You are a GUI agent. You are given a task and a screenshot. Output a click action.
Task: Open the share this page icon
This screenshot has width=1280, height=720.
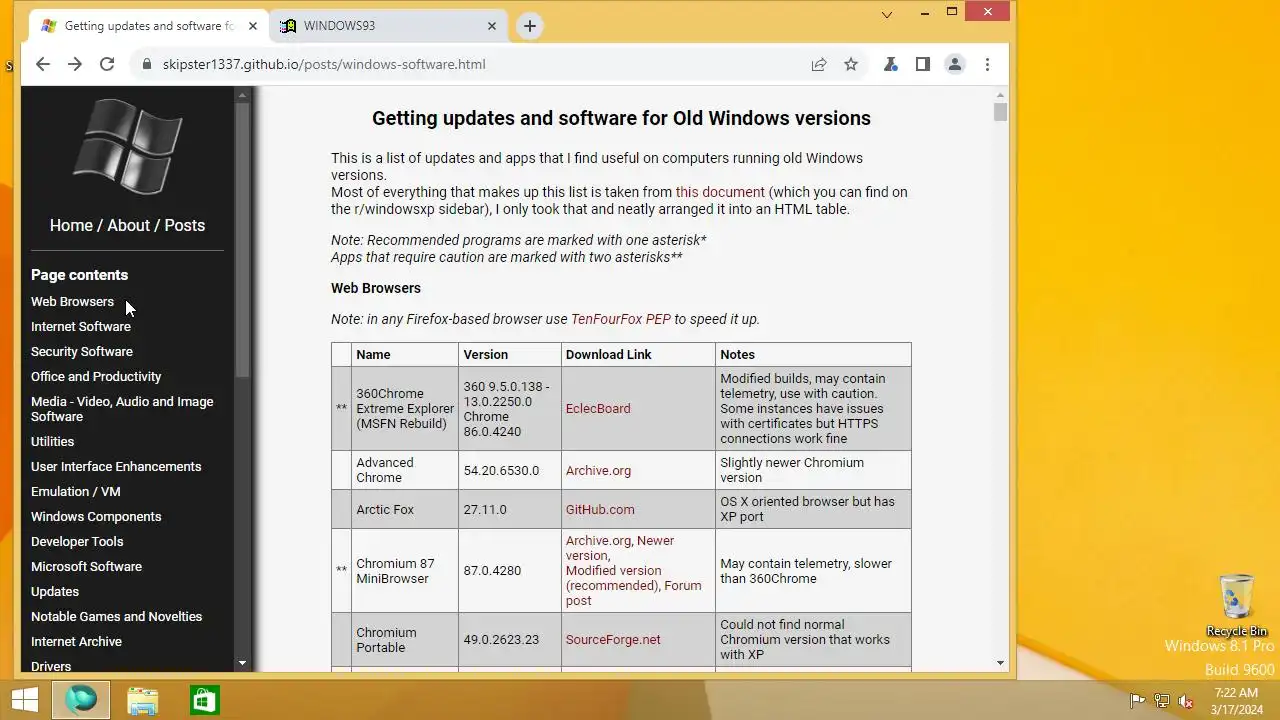819,64
